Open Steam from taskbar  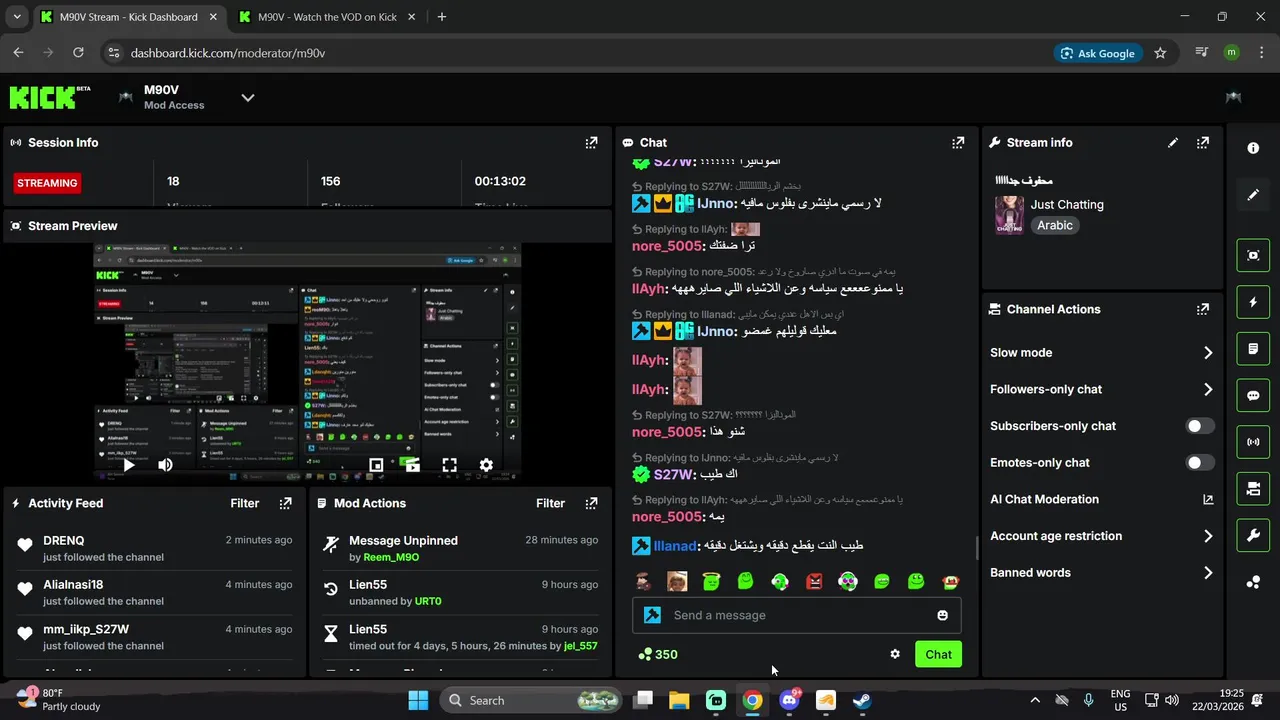(862, 700)
